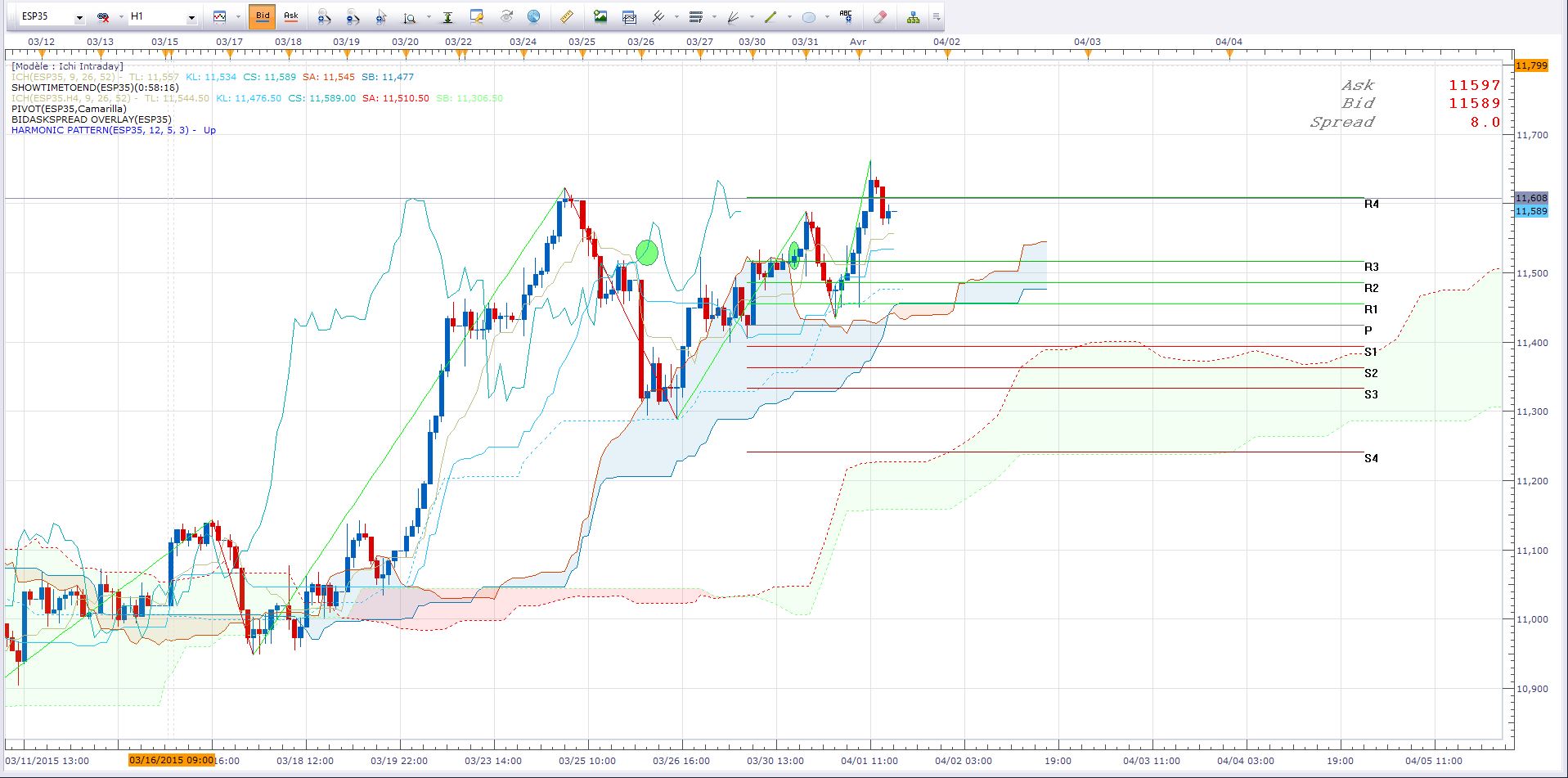The image size is (1568, 778).
Task: Click the S1 support level label
Action: click(x=1371, y=352)
